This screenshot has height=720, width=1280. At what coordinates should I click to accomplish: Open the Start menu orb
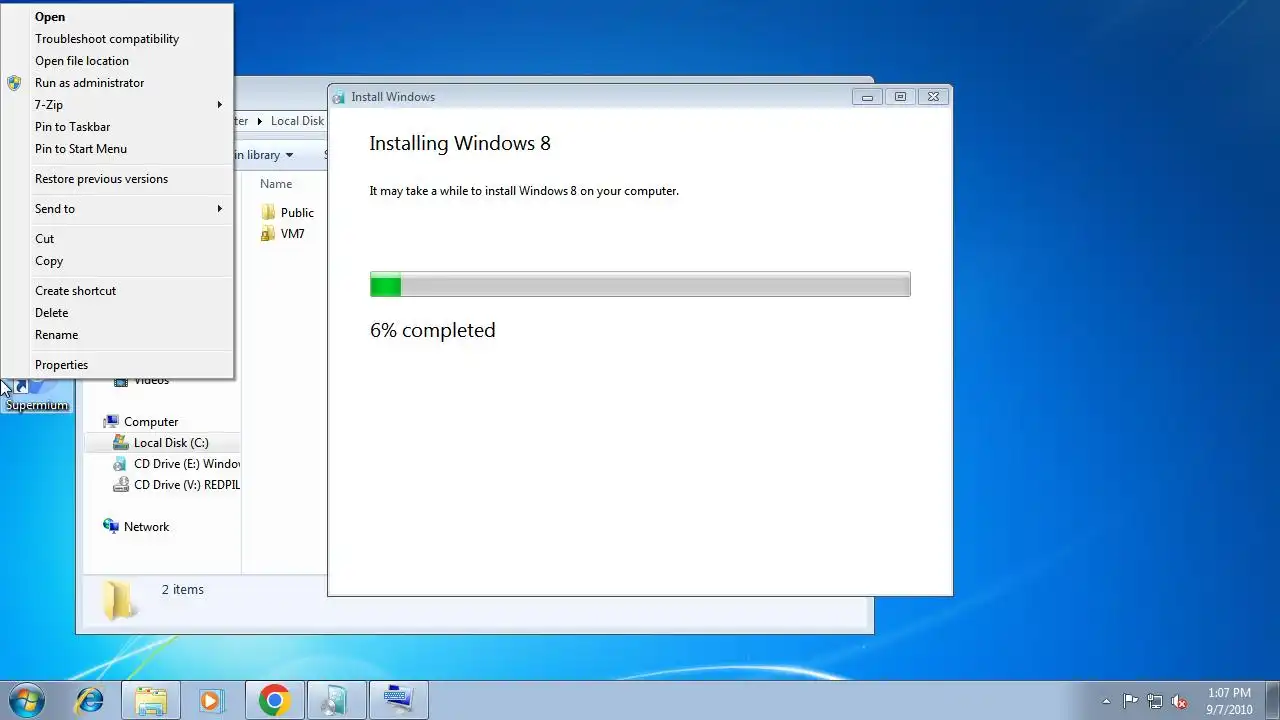(x=27, y=700)
